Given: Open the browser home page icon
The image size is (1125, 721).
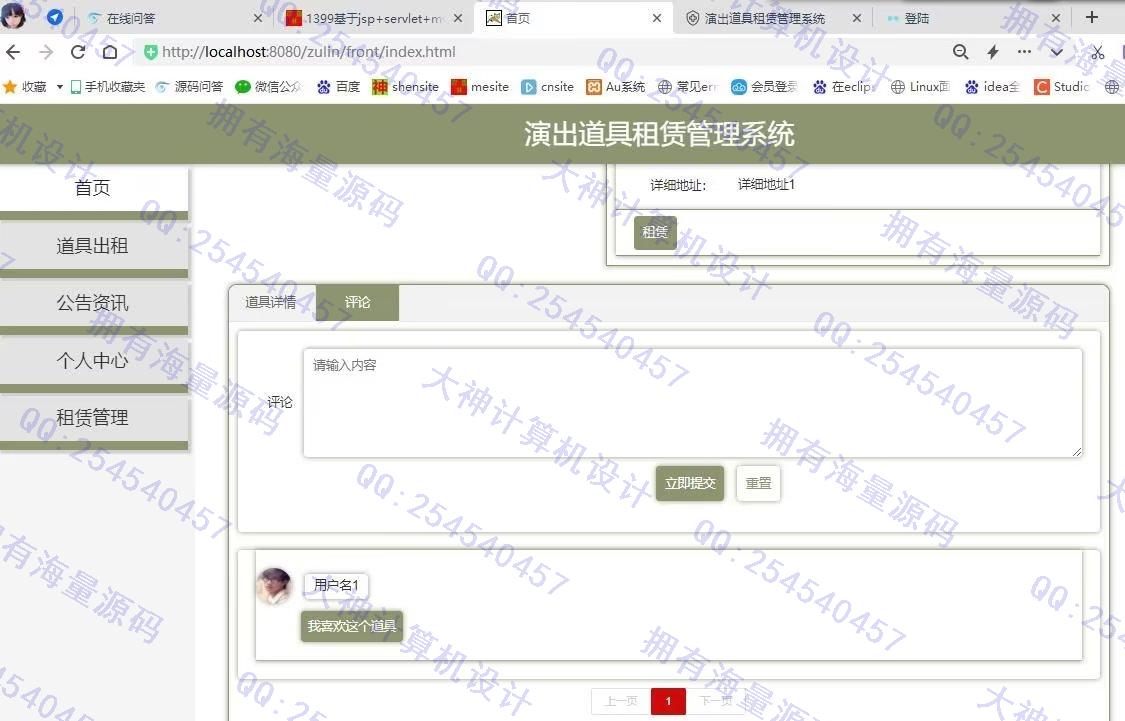Looking at the screenshot, I should coord(110,52).
